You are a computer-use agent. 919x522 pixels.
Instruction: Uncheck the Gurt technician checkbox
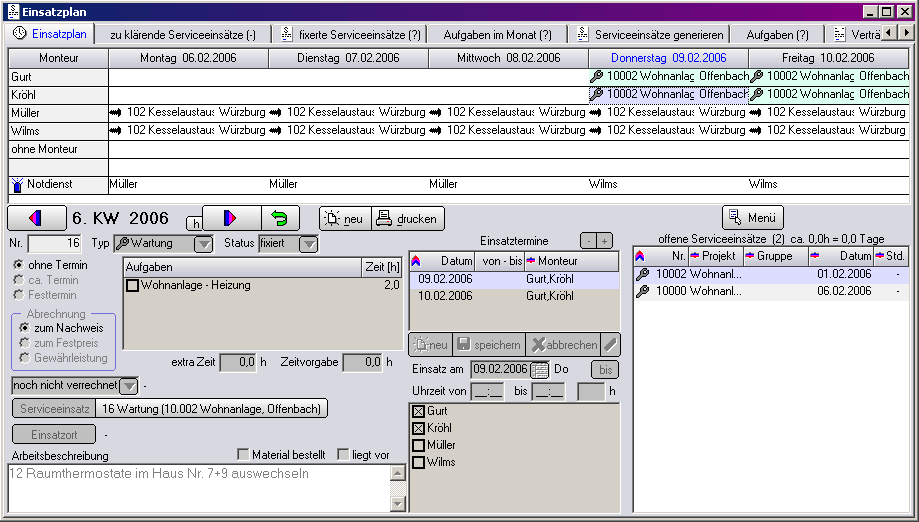point(418,412)
